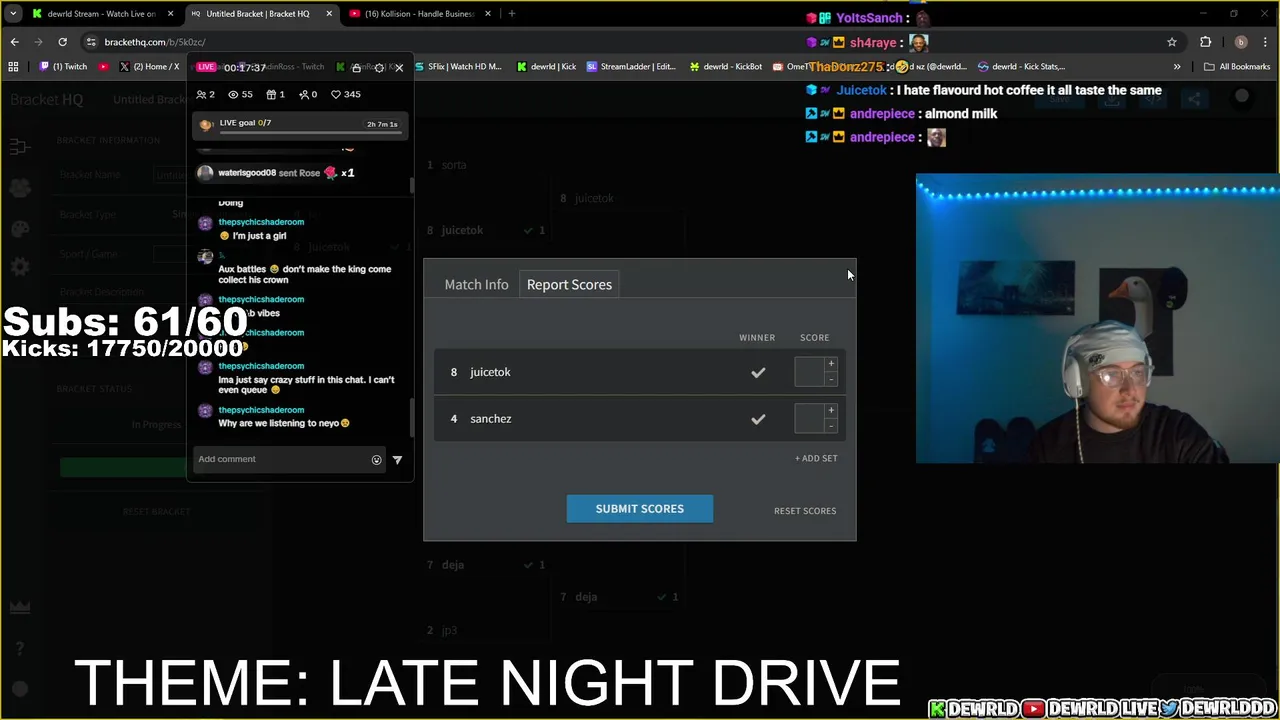Click the Submit Scores button
This screenshot has height=720, width=1280.
tap(640, 508)
